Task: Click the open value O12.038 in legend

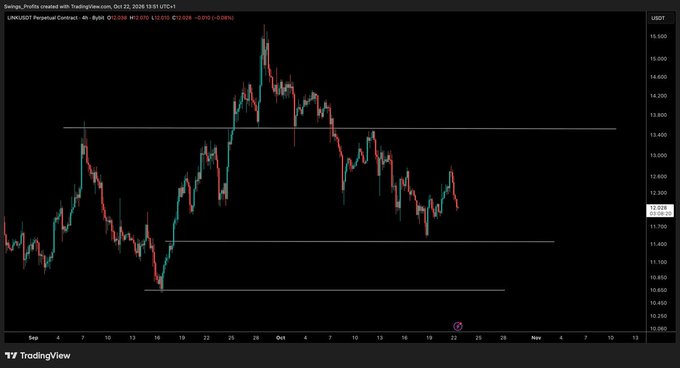Action: [x=117, y=18]
